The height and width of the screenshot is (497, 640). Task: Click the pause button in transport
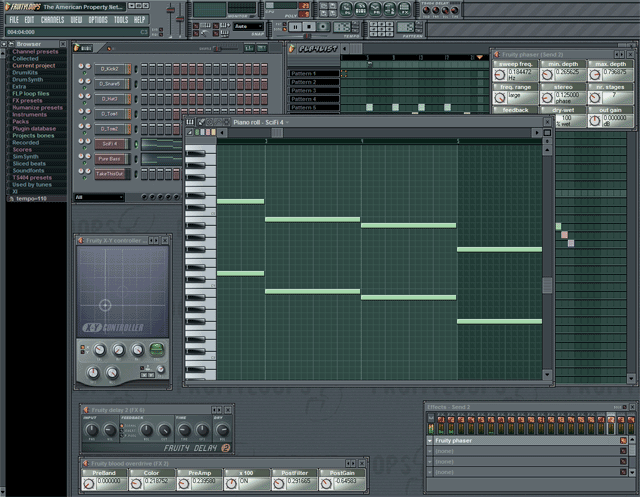point(296,27)
